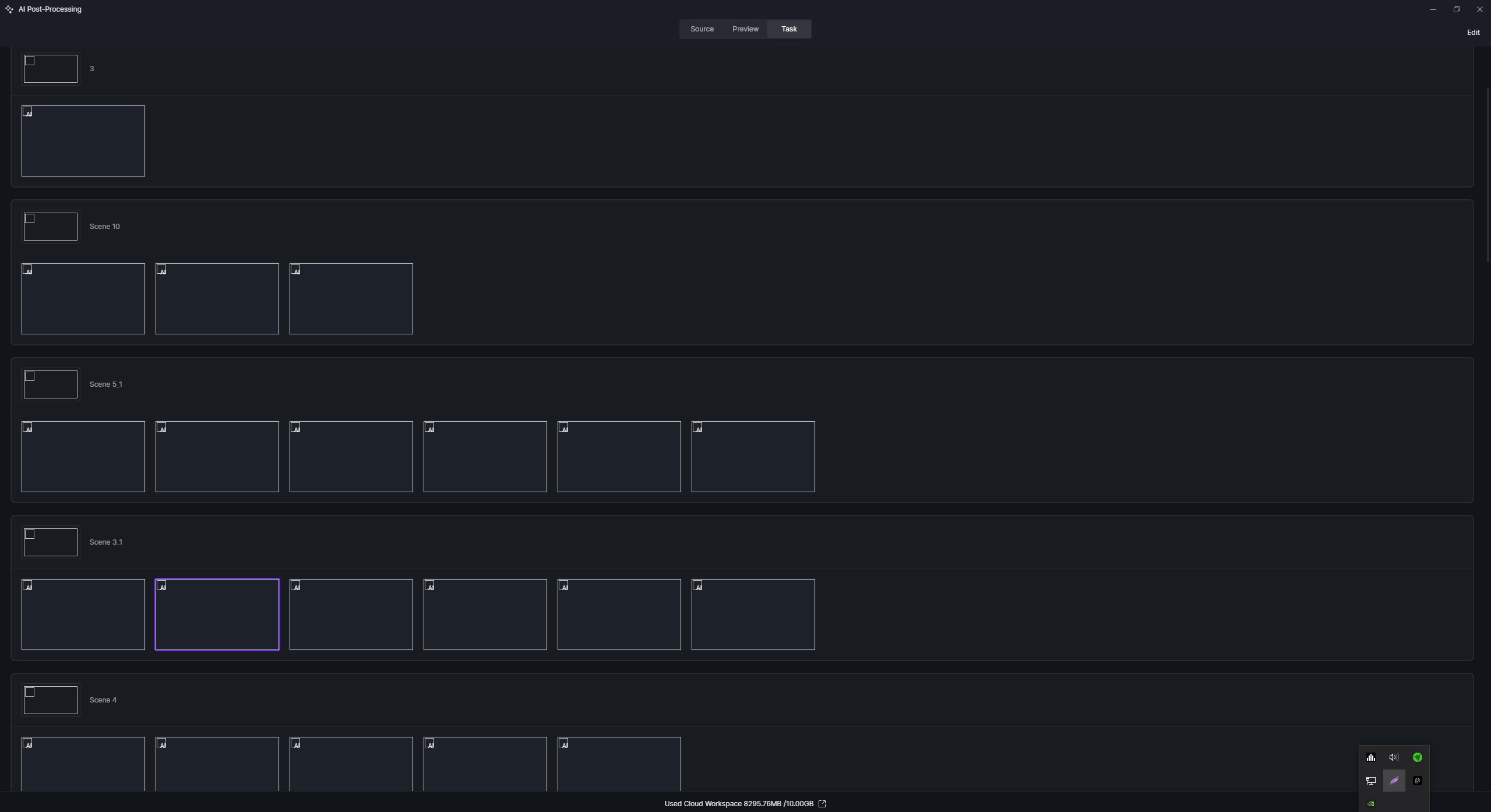Select highlighted second thumbnail in Scene 3_1
Viewport: 1491px width, 812px height.
coord(217,615)
